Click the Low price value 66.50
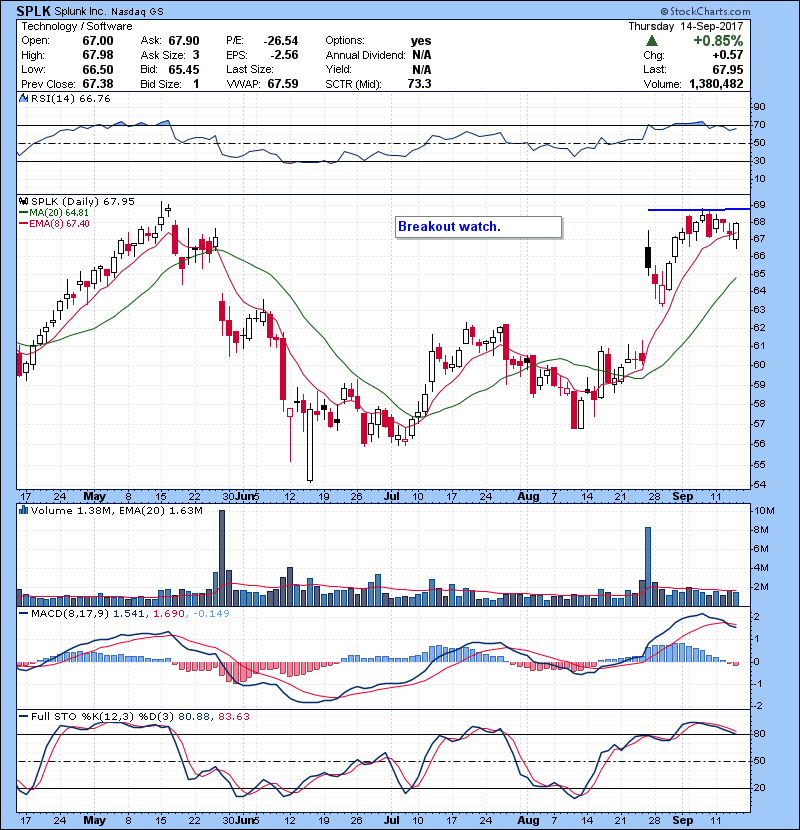Screen dimensions: 800x830 (x=97, y=69)
